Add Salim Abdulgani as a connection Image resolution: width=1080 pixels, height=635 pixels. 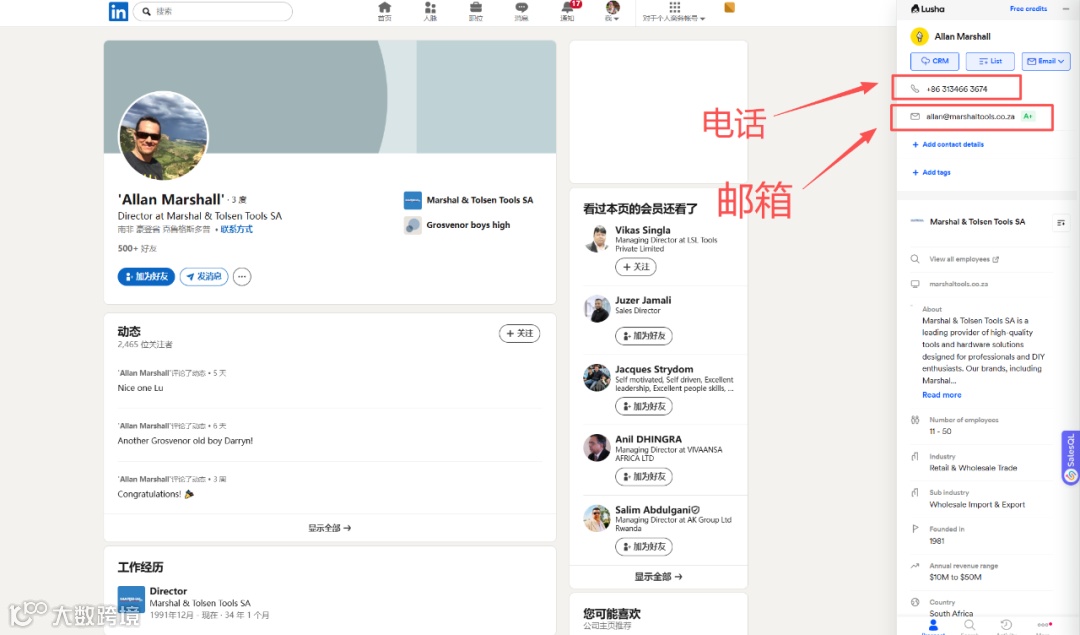tap(644, 547)
